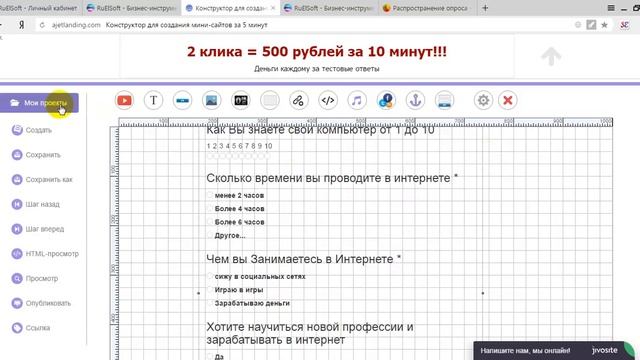Open page settings with the gear icon

click(x=483, y=100)
